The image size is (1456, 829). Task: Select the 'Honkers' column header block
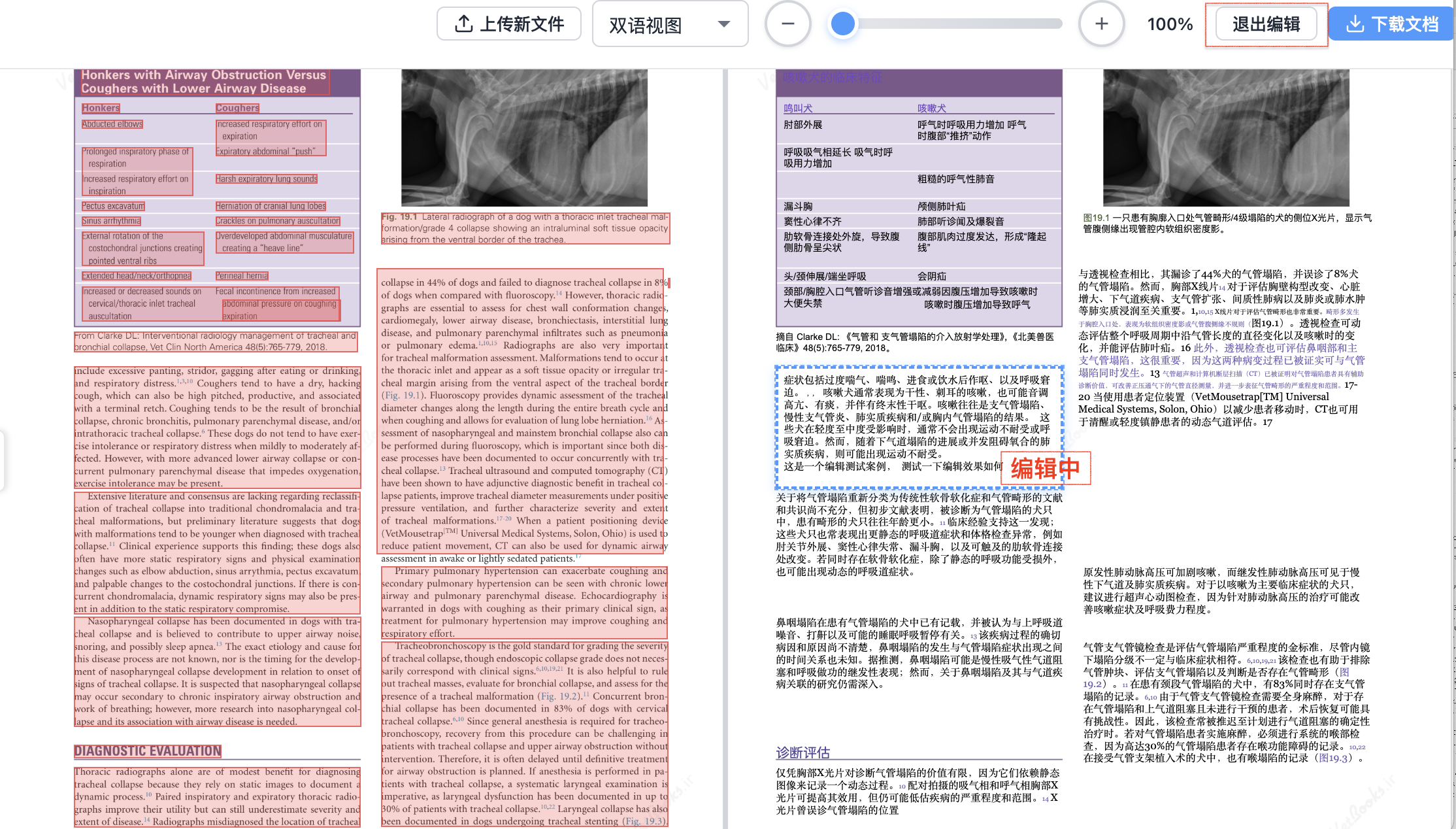pyautogui.click(x=101, y=108)
